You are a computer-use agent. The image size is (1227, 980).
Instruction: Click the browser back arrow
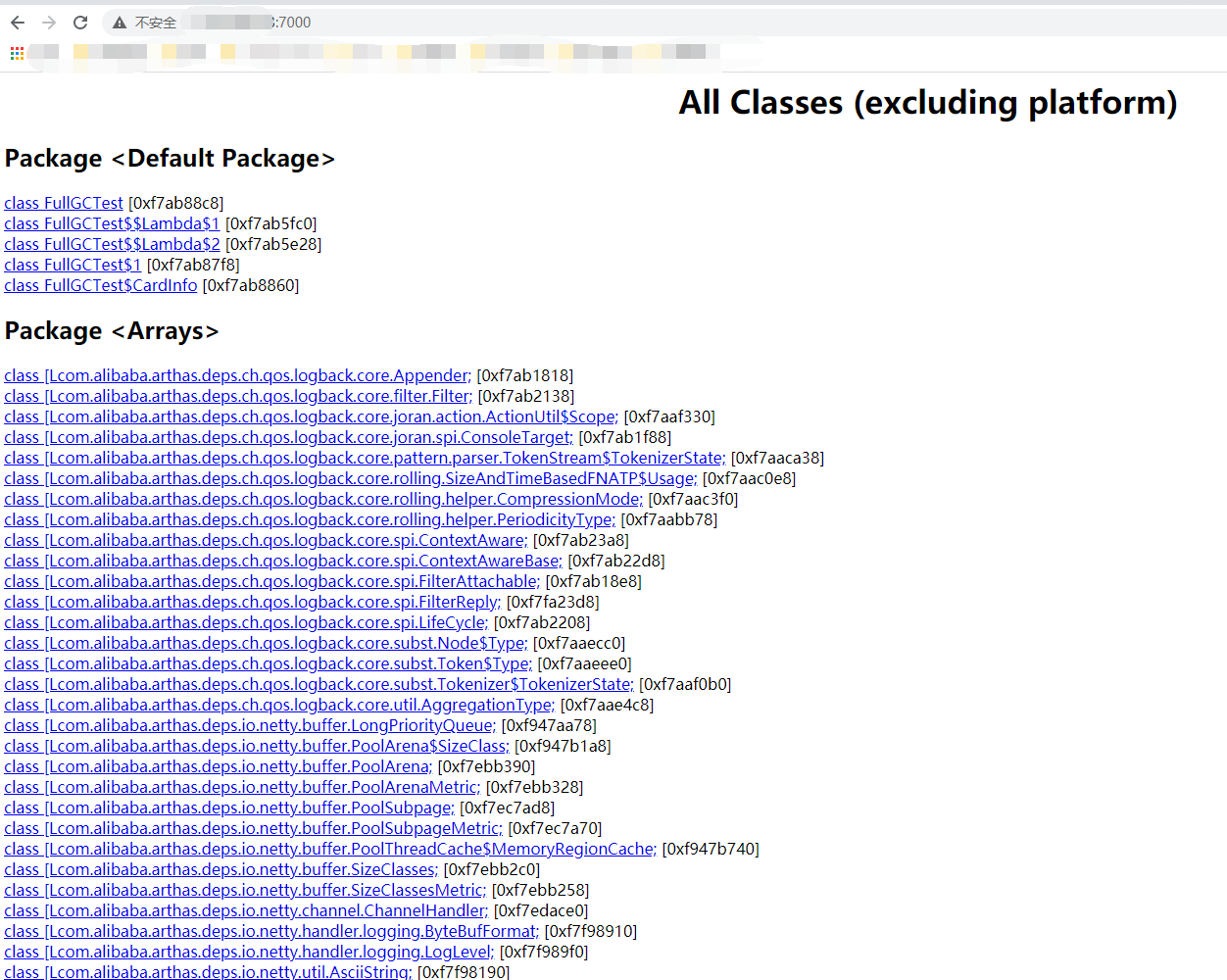point(18,23)
